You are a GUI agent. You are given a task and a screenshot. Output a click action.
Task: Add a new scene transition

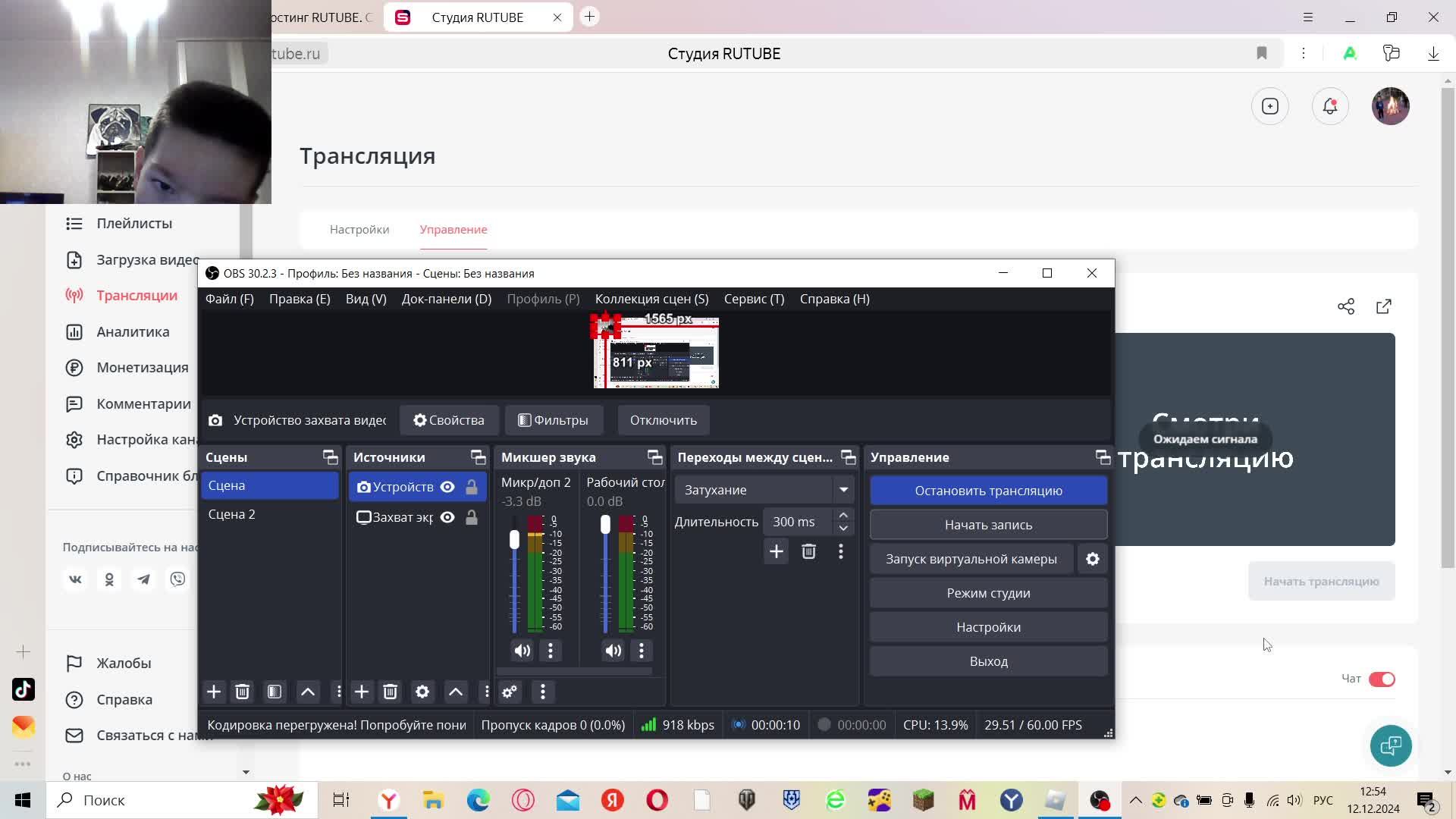click(x=776, y=551)
